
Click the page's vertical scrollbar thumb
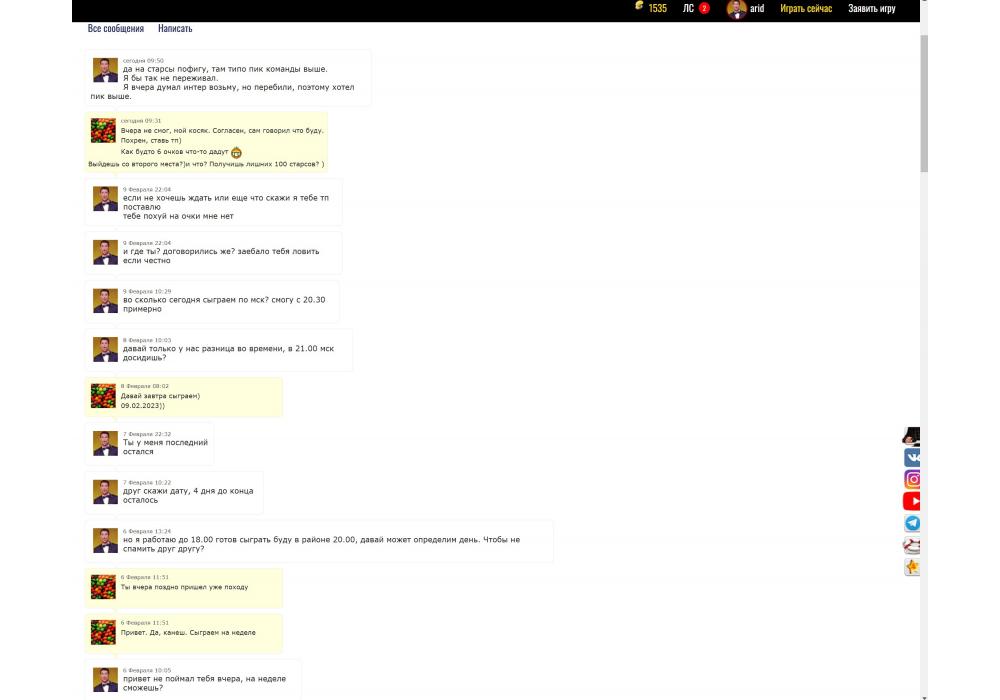(x=924, y=100)
